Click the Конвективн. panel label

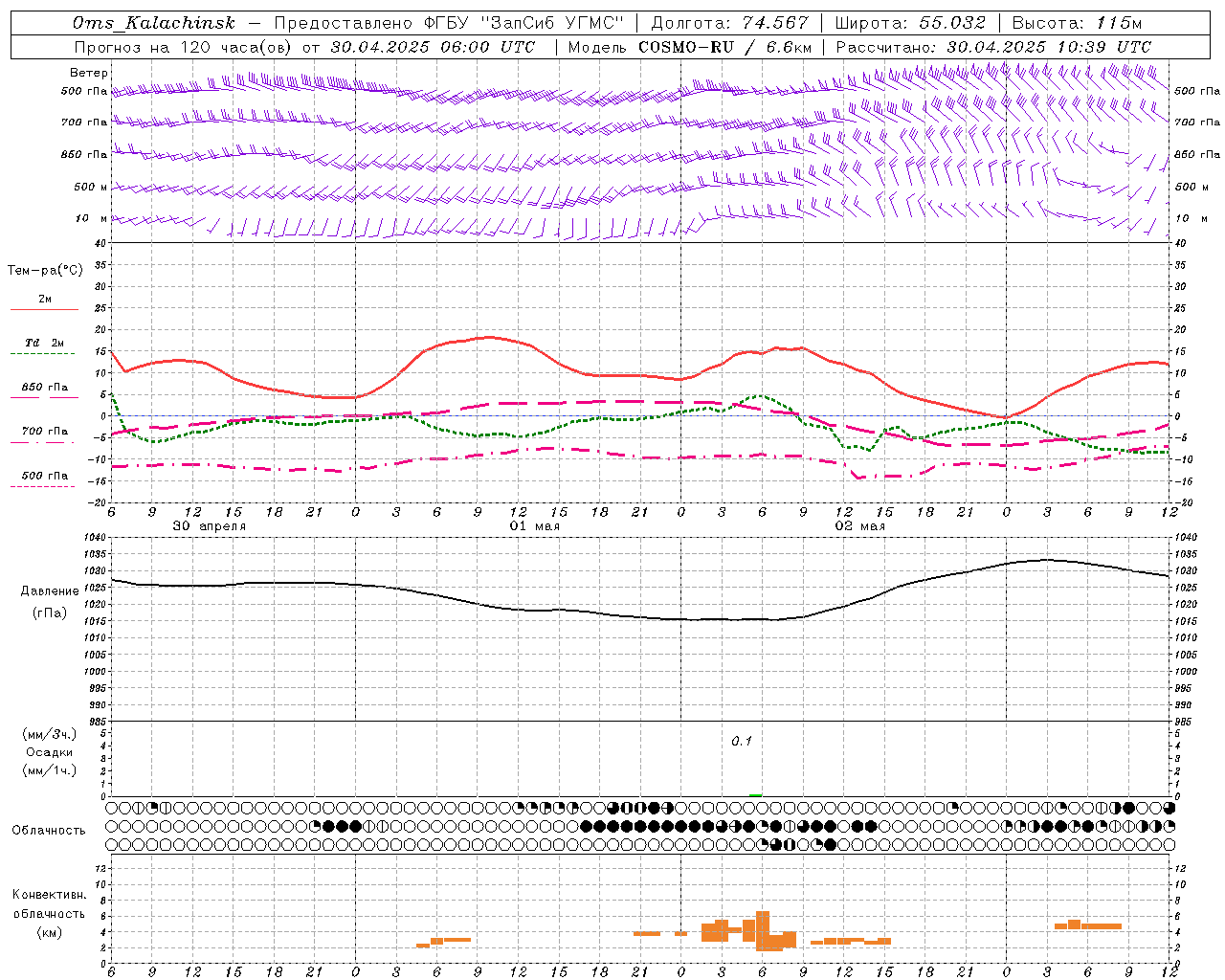tap(50, 895)
